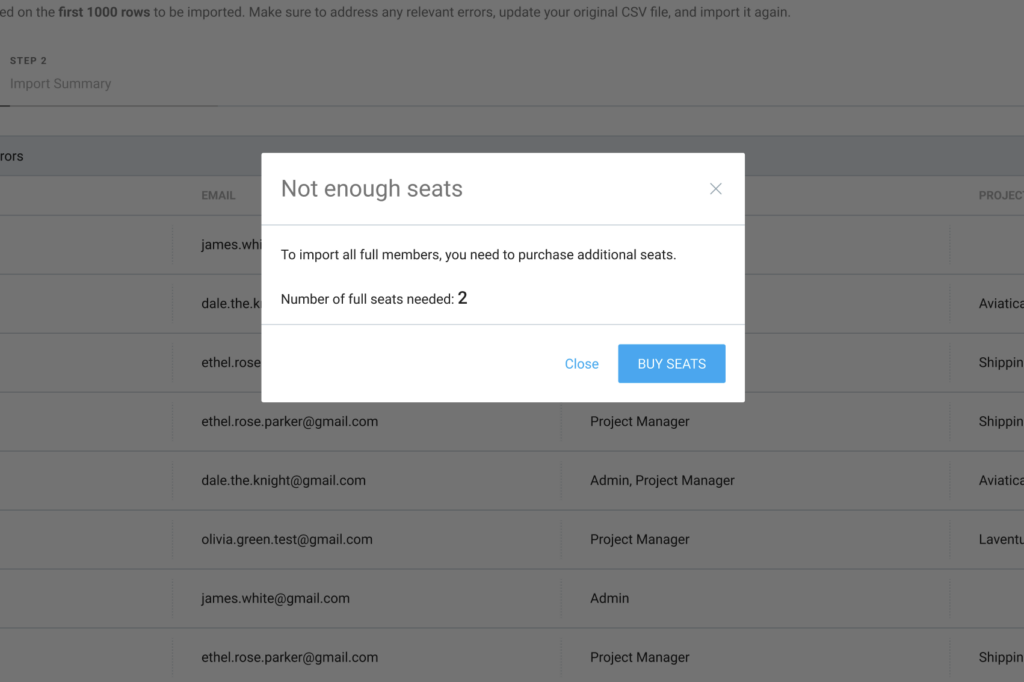The height and width of the screenshot is (682, 1024).
Task: Click the "To import all full members" message
Action: [x=478, y=255]
